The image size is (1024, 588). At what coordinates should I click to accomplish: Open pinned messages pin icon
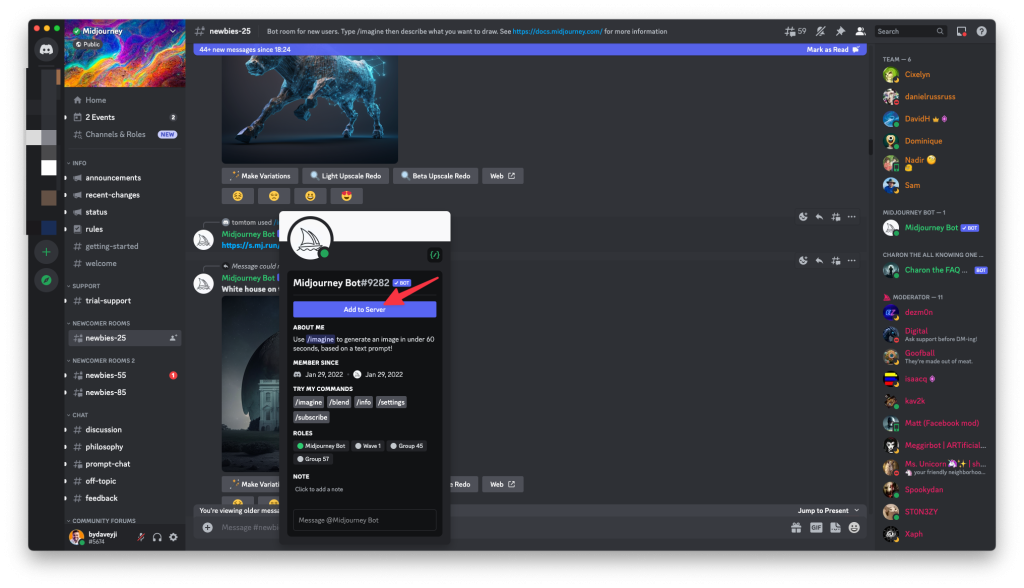click(840, 31)
